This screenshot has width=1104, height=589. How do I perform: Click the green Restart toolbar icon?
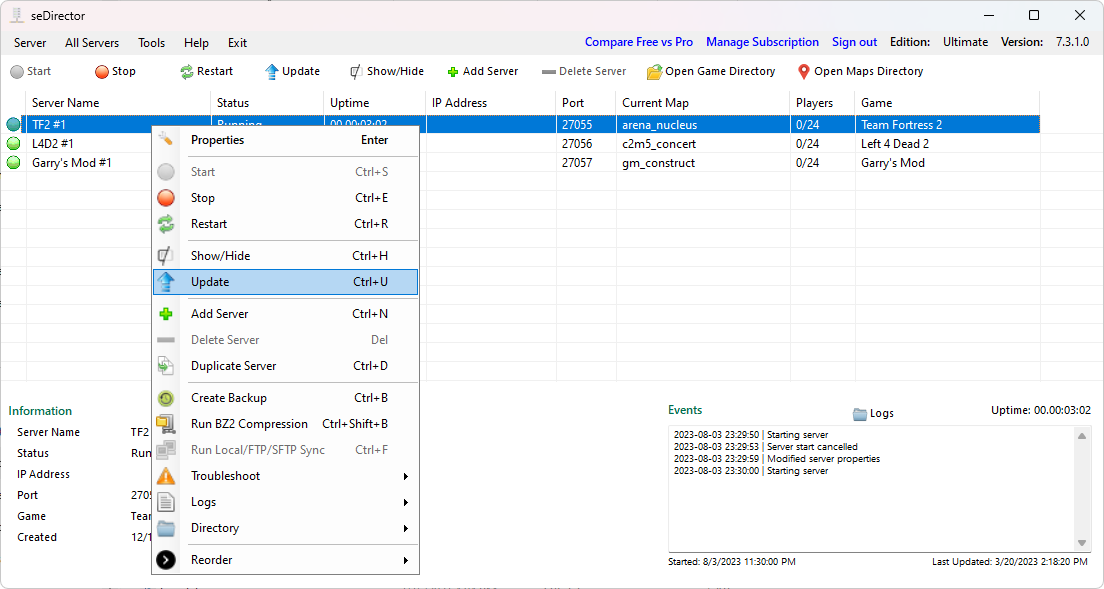click(186, 72)
